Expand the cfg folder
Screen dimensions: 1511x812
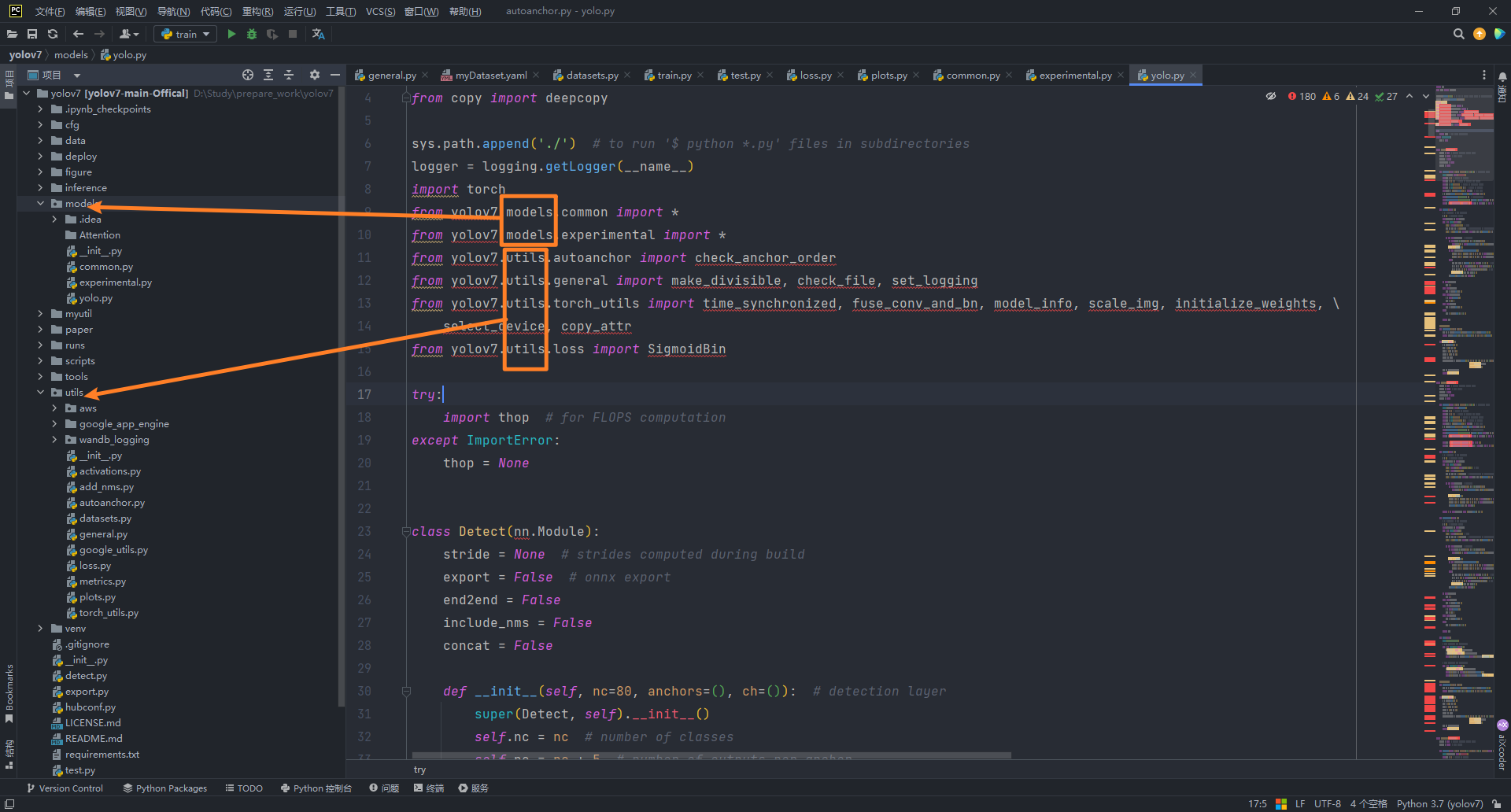coord(40,125)
